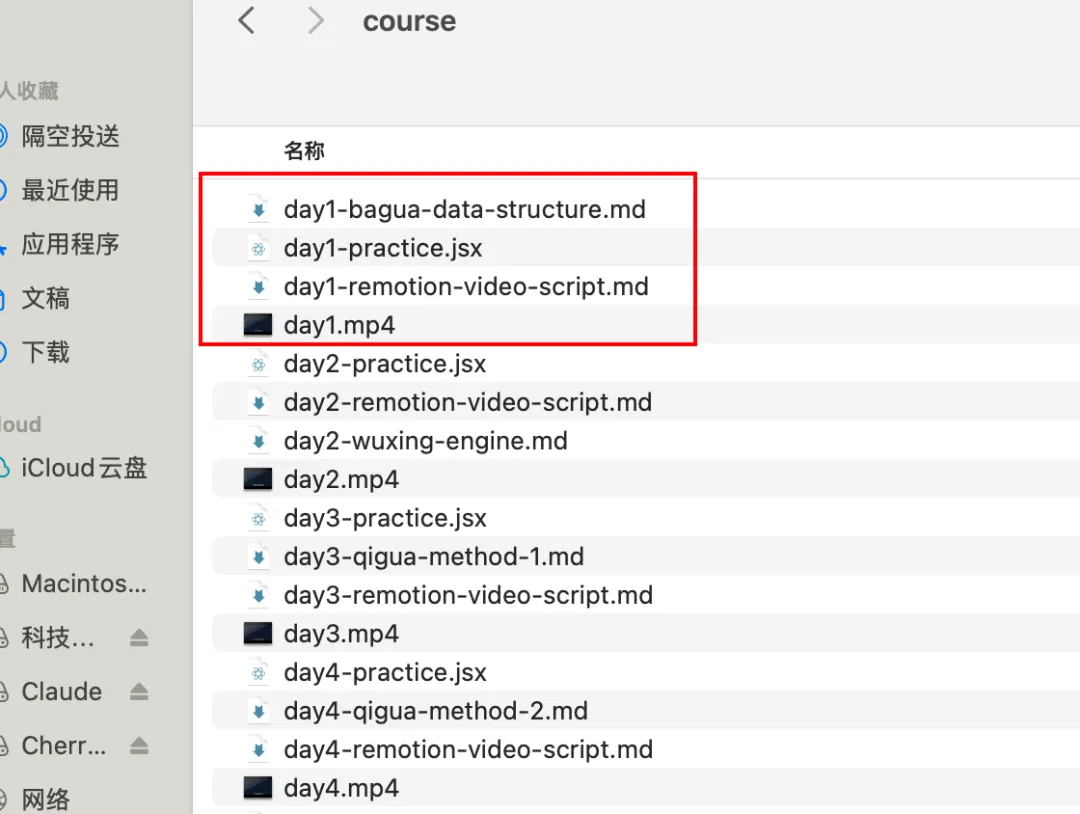Image resolution: width=1080 pixels, height=814 pixels.
Task: Click the day4-qigua-method-2.md file icon
Action: pos(258,712)
